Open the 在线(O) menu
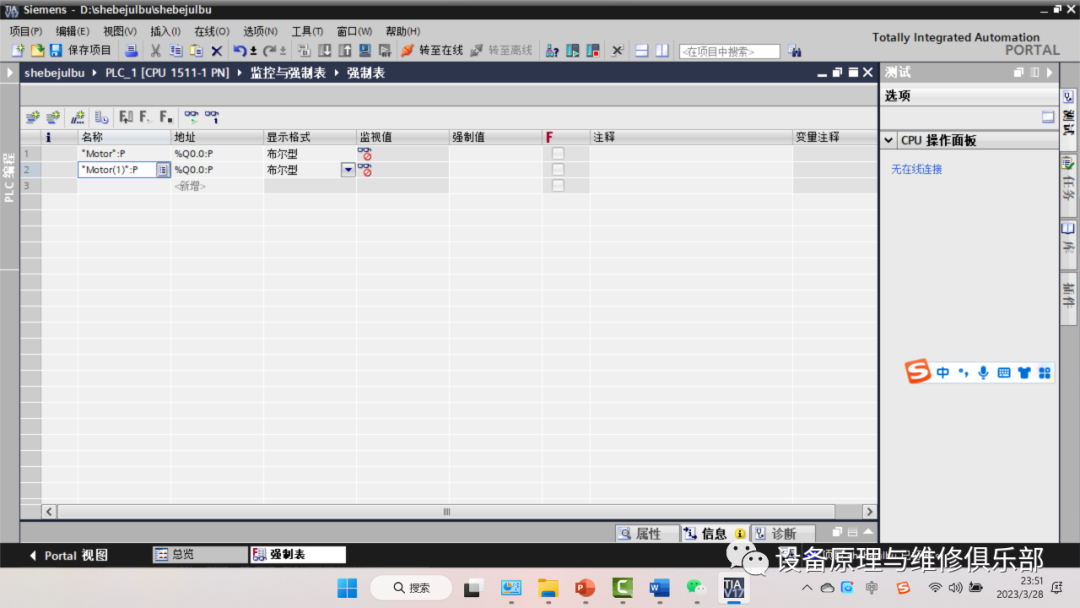 click(212, 30)
